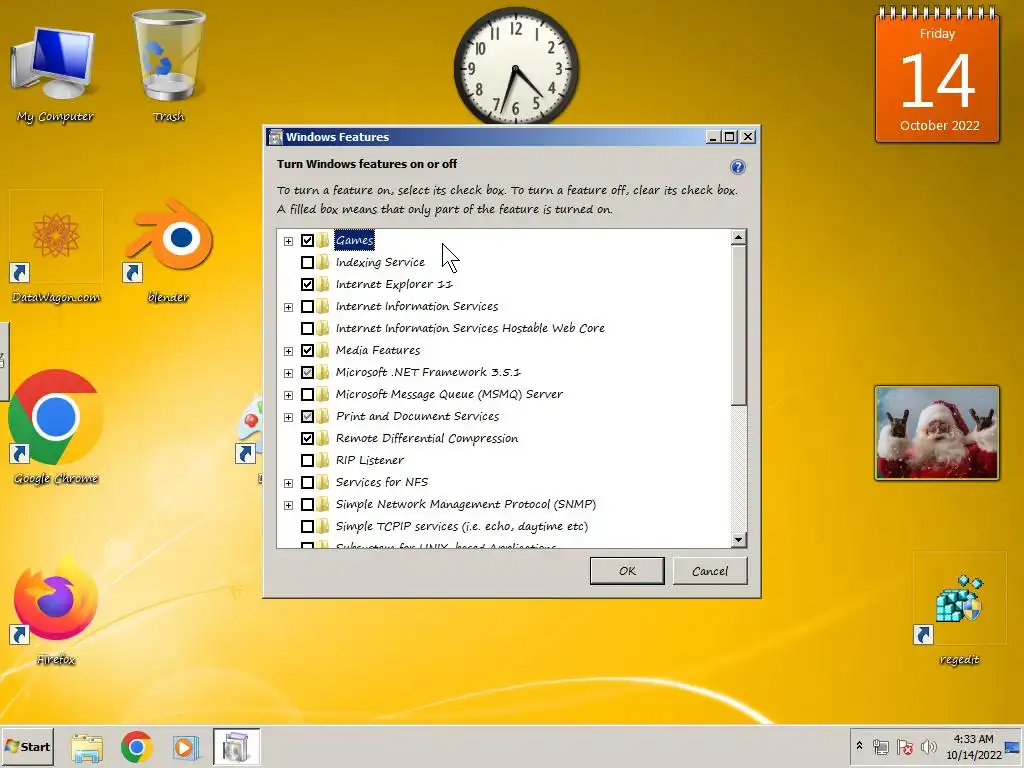Viewport: 1024px width, 768px height.
Task: Open the Action Center flag tray icon
Action: [x=904, y=746]
